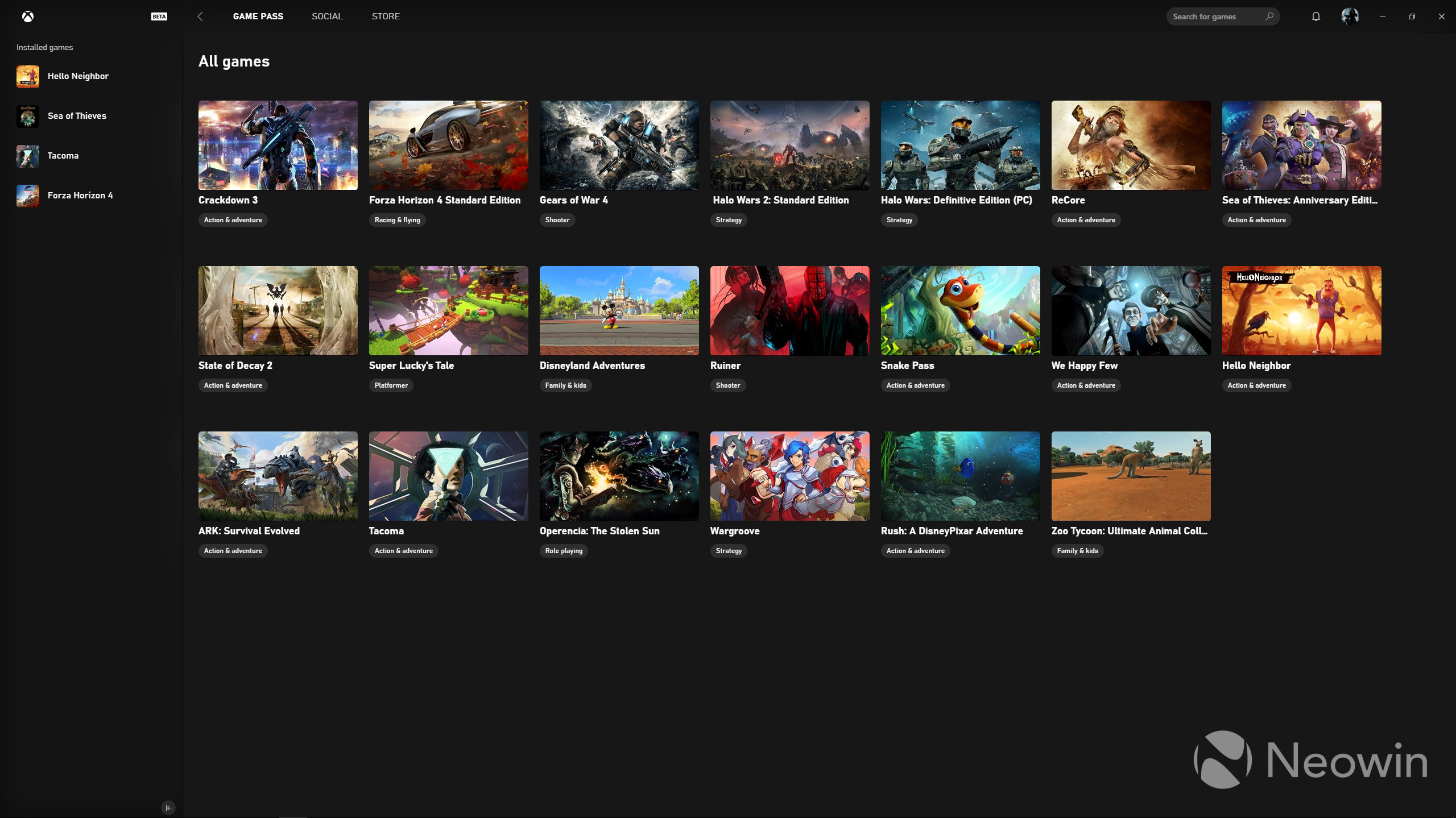Select the Action & adventure tag on Crackdown 3
Viewport: 1456px width, 818px height.
pos(233,220)
